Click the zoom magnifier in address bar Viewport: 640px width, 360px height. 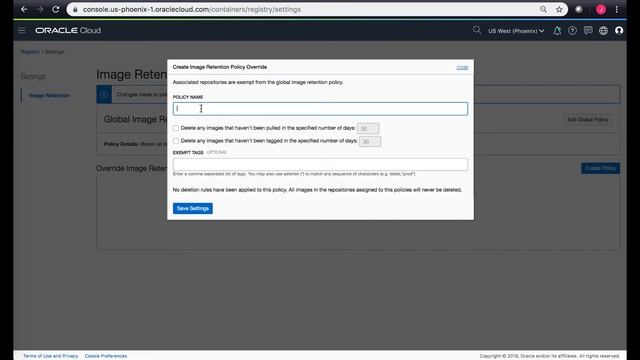click(x=543, y=9)
